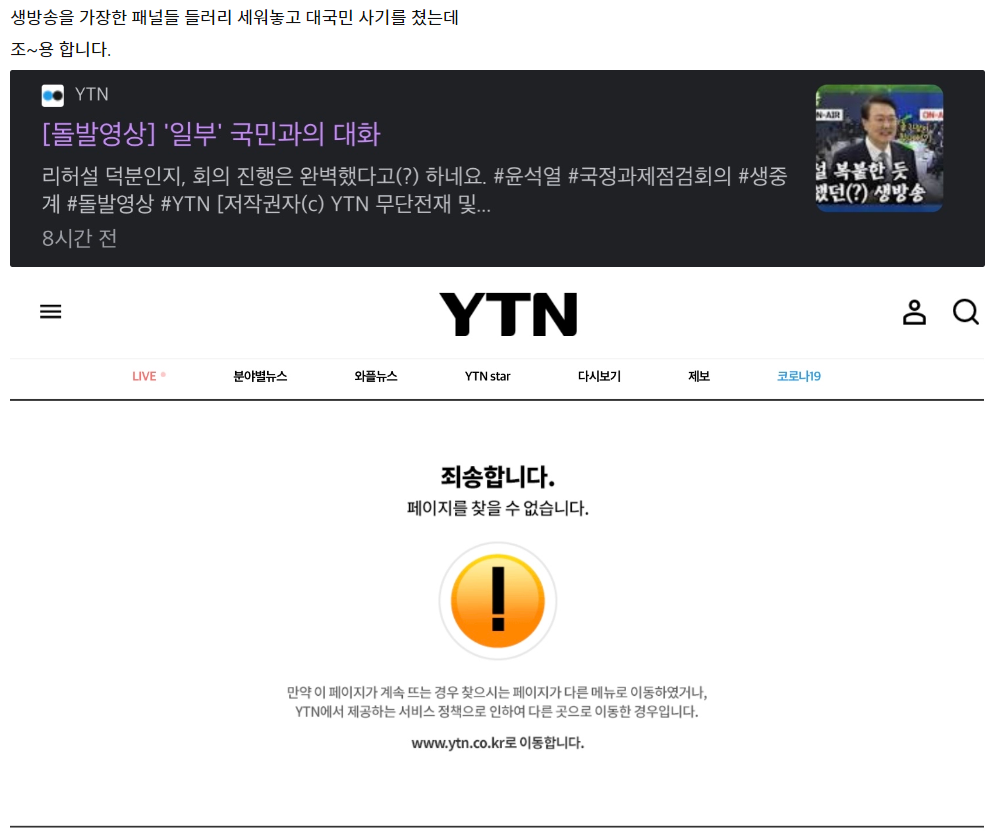The width and height of the screenshot is (994, 839).
Task: Click the 죄송합니다. heading
Action: (498, 477)
